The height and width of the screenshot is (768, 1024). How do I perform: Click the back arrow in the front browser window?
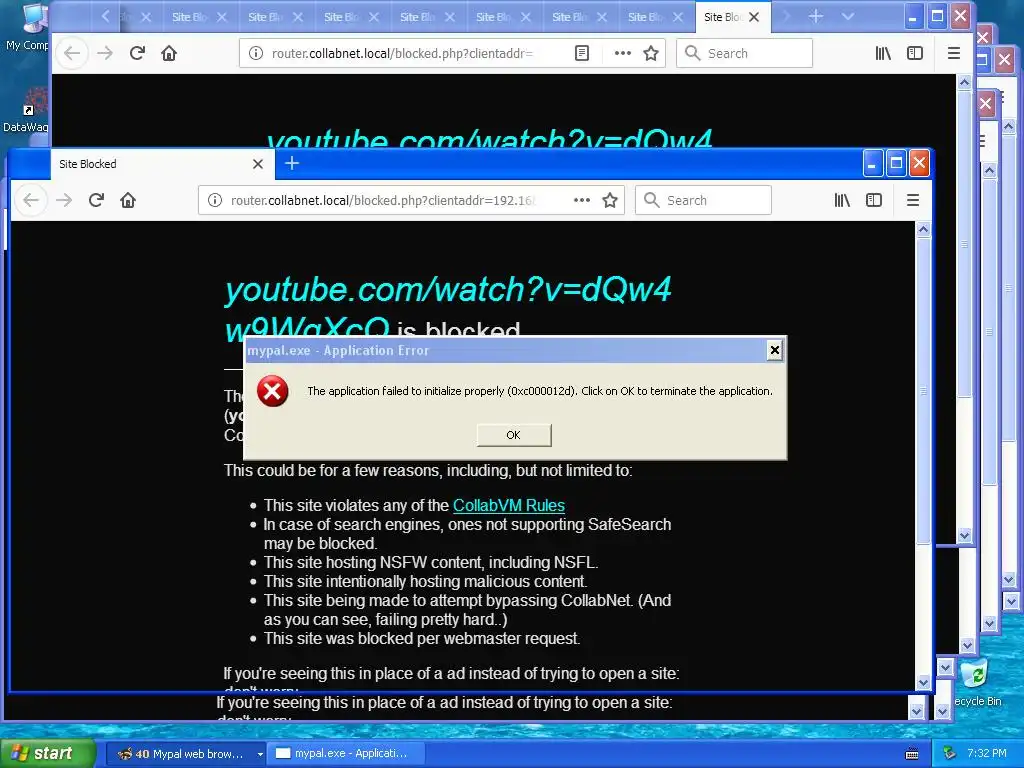click(x=31, y=200)
